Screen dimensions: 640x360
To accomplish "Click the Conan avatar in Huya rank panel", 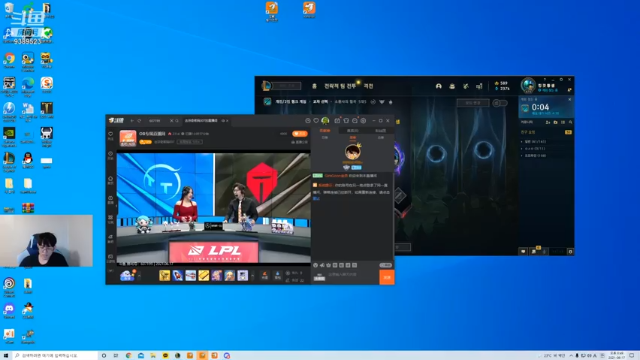I will [352, 152].
